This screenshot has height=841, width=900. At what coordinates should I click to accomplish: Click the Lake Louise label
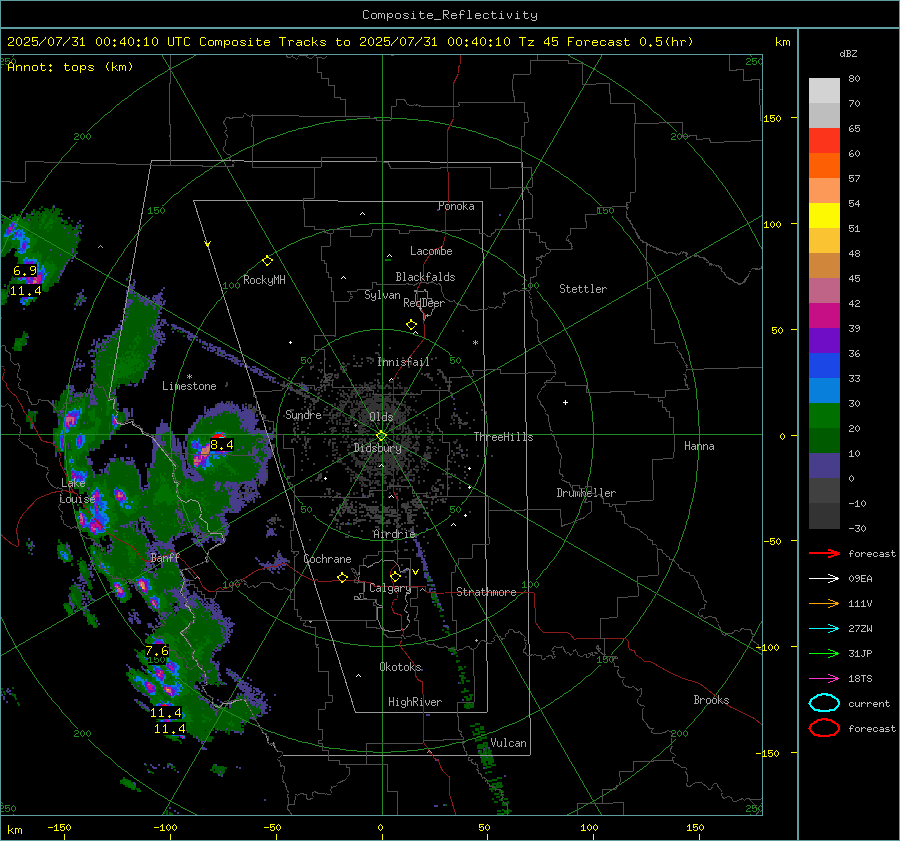pyautogui.click(x=77, y=491)
